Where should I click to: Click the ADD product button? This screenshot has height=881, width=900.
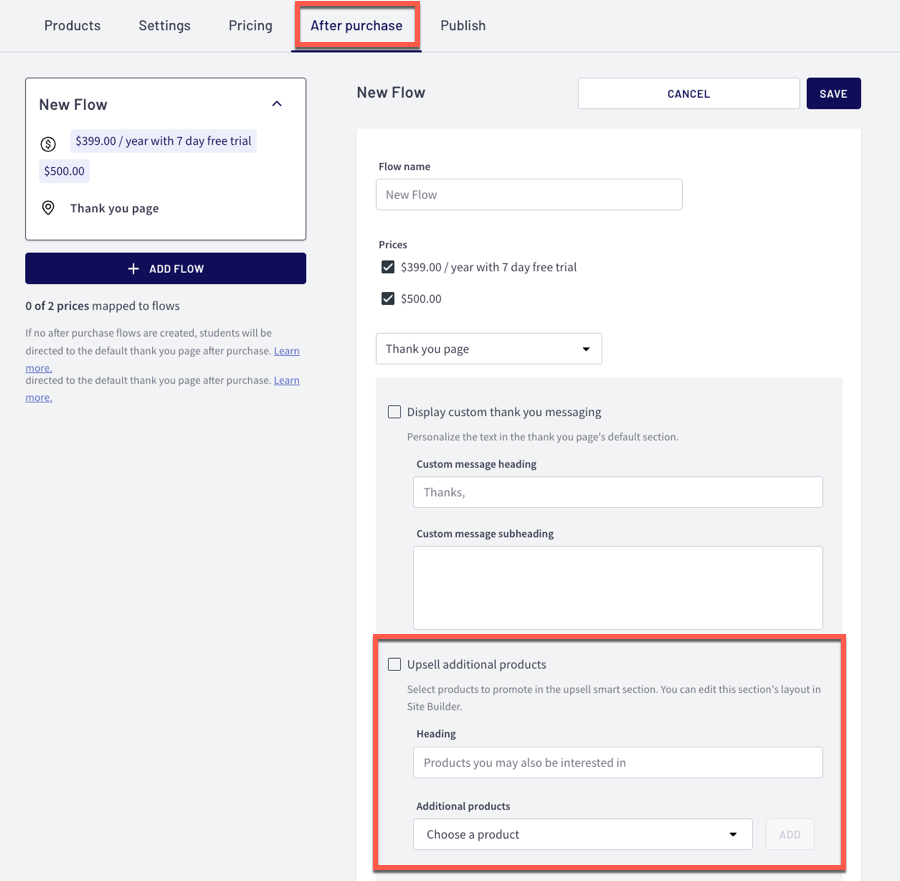[x=789, y=835]
